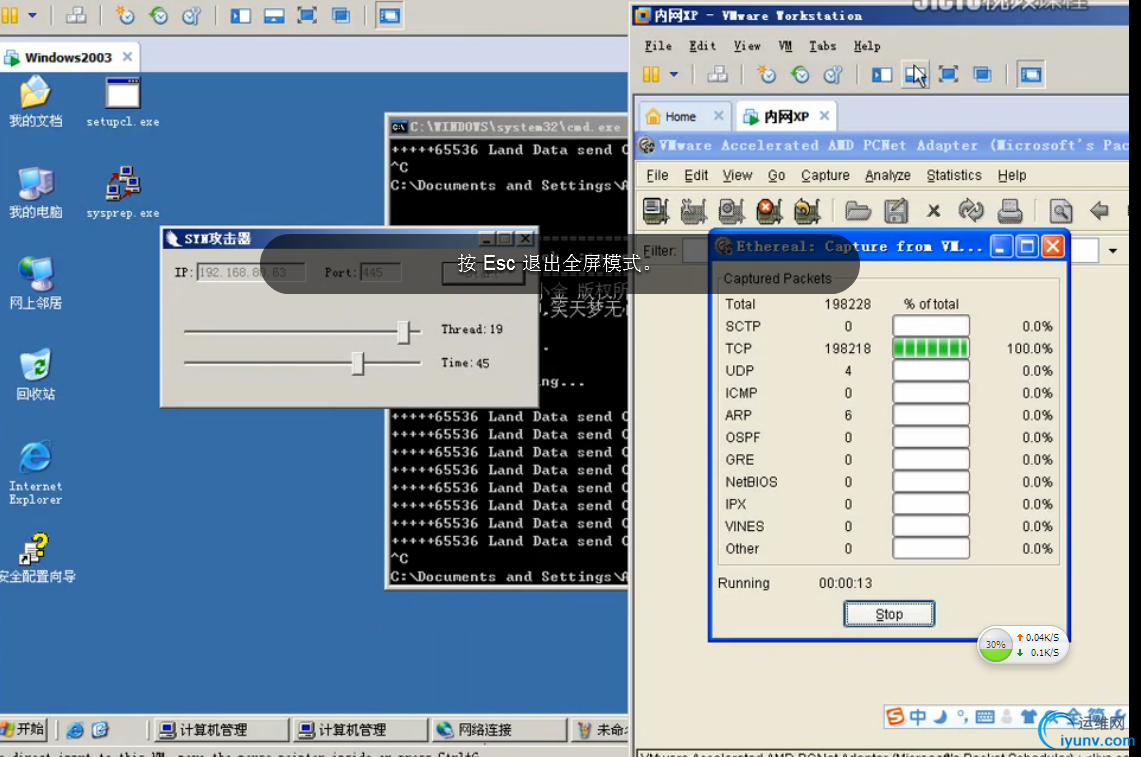Pause the 内网XP virtual machine
This screenshot has height=757, width=1141.
651,74
